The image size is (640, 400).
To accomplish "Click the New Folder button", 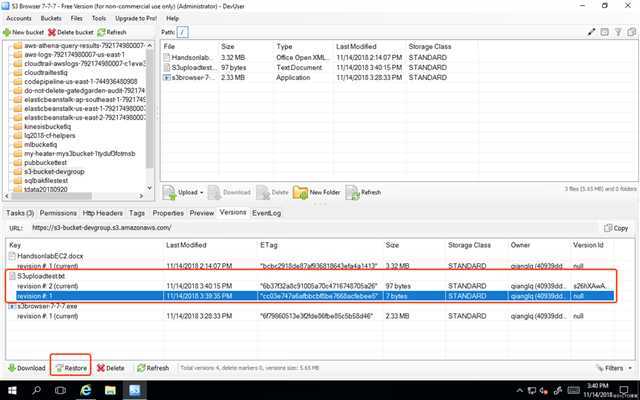I will (x=317, y=192).
